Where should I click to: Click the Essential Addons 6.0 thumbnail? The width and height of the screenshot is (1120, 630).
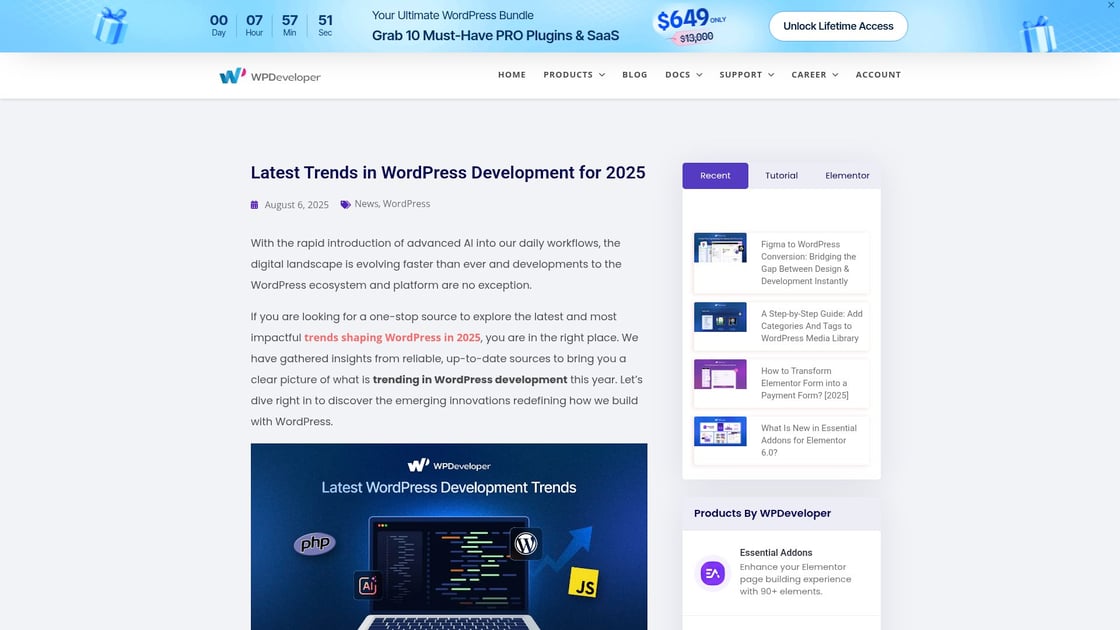coord(720,431)
